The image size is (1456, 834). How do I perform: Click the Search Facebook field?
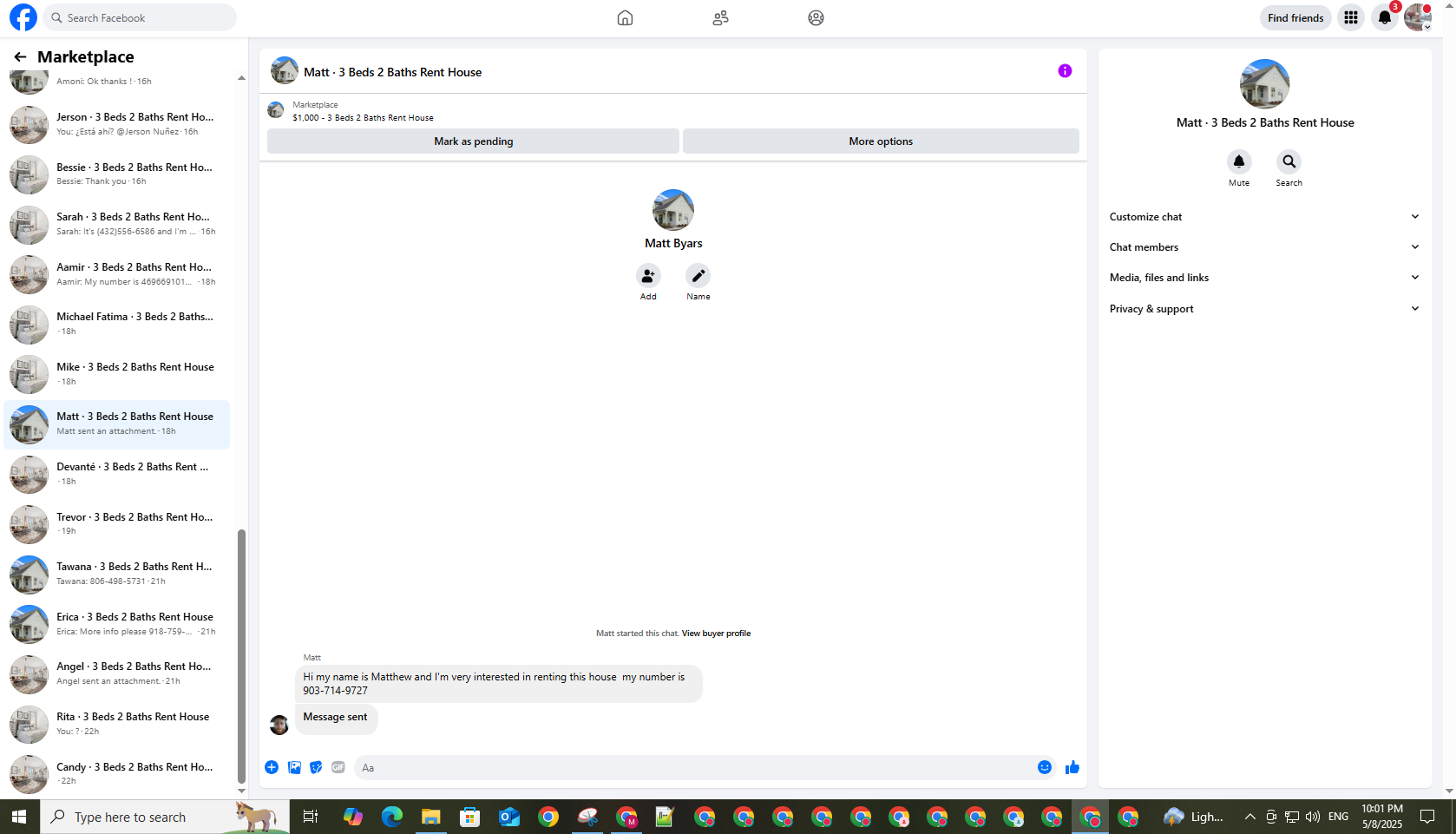[140, 17]
